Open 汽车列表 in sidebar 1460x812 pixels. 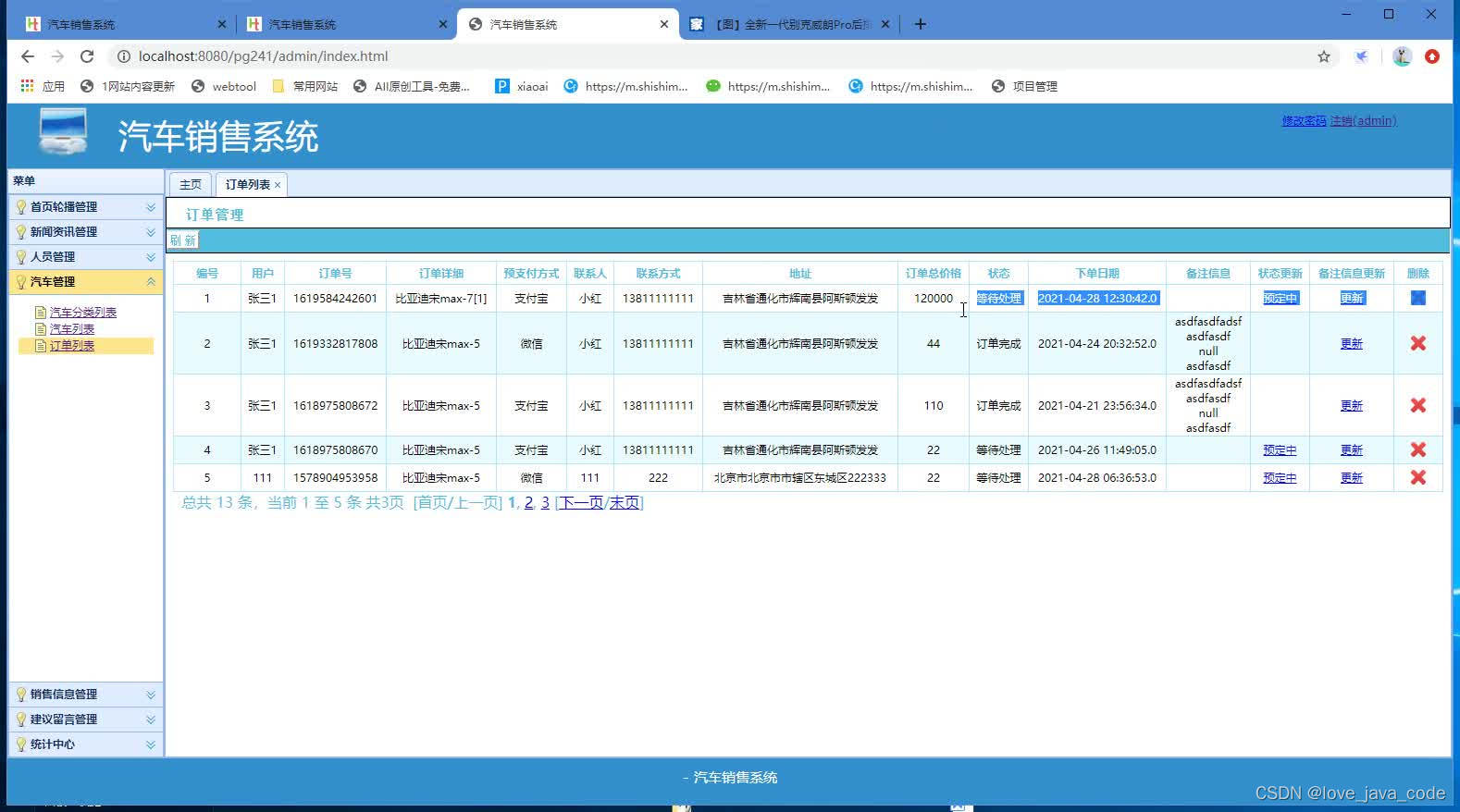[72, 329]
